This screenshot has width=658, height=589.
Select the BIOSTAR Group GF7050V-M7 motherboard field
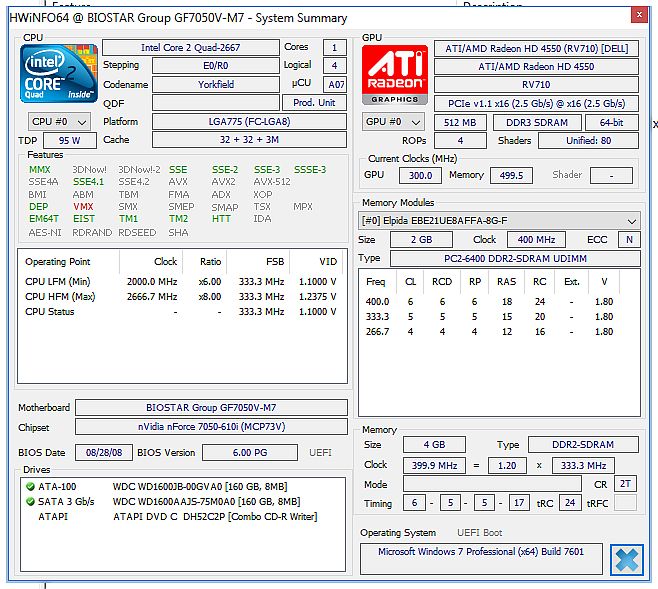(212, 408)
